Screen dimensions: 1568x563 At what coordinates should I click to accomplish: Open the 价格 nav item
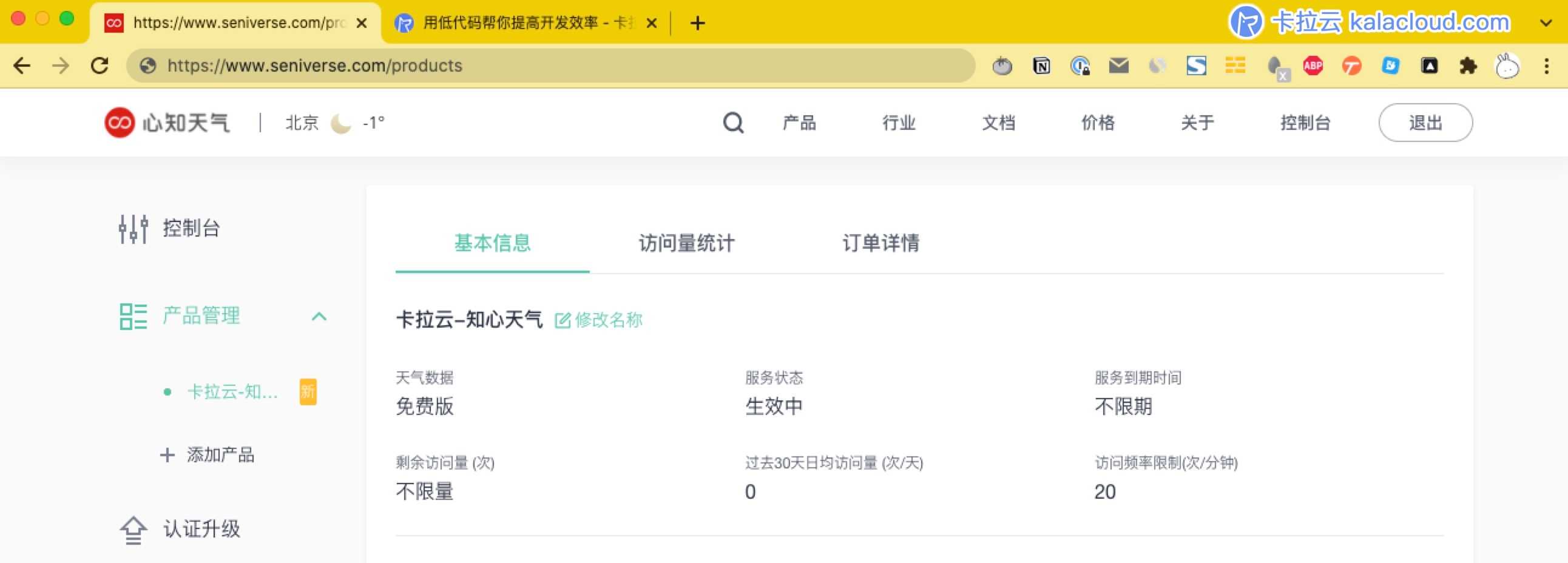pyautogui.click(x=1098, y=123)
